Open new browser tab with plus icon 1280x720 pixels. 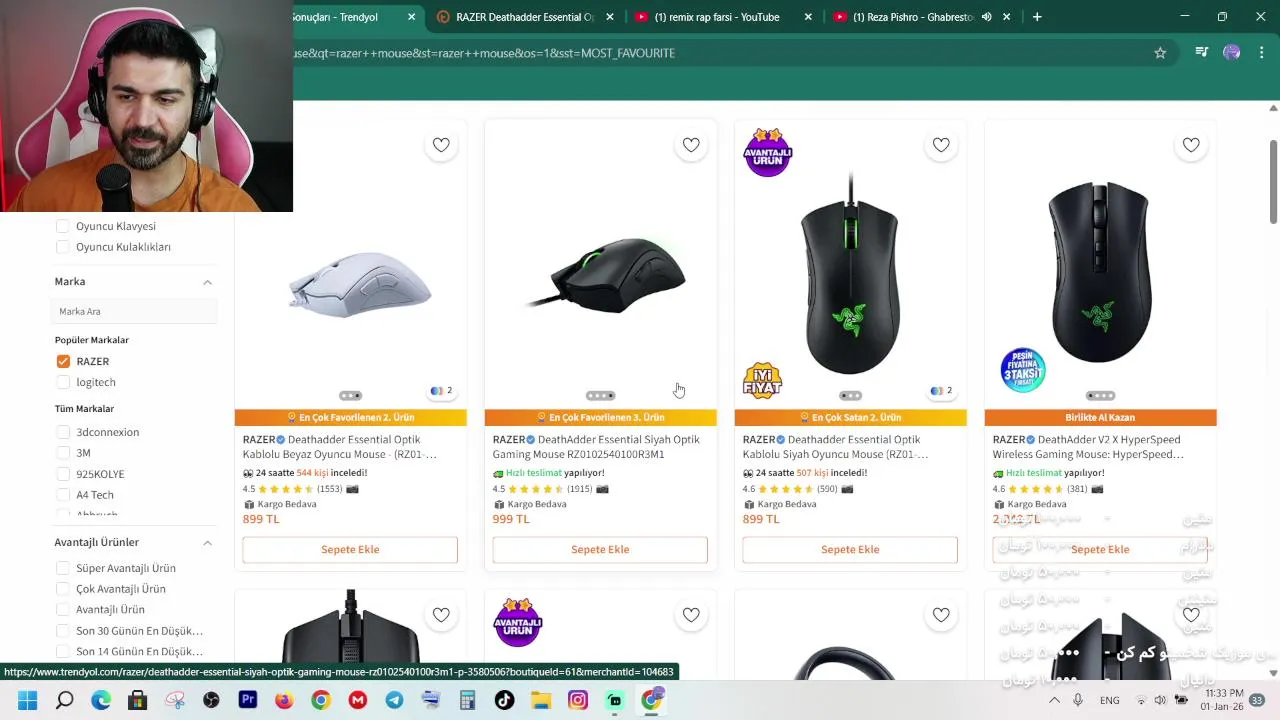click(1037, 17)
